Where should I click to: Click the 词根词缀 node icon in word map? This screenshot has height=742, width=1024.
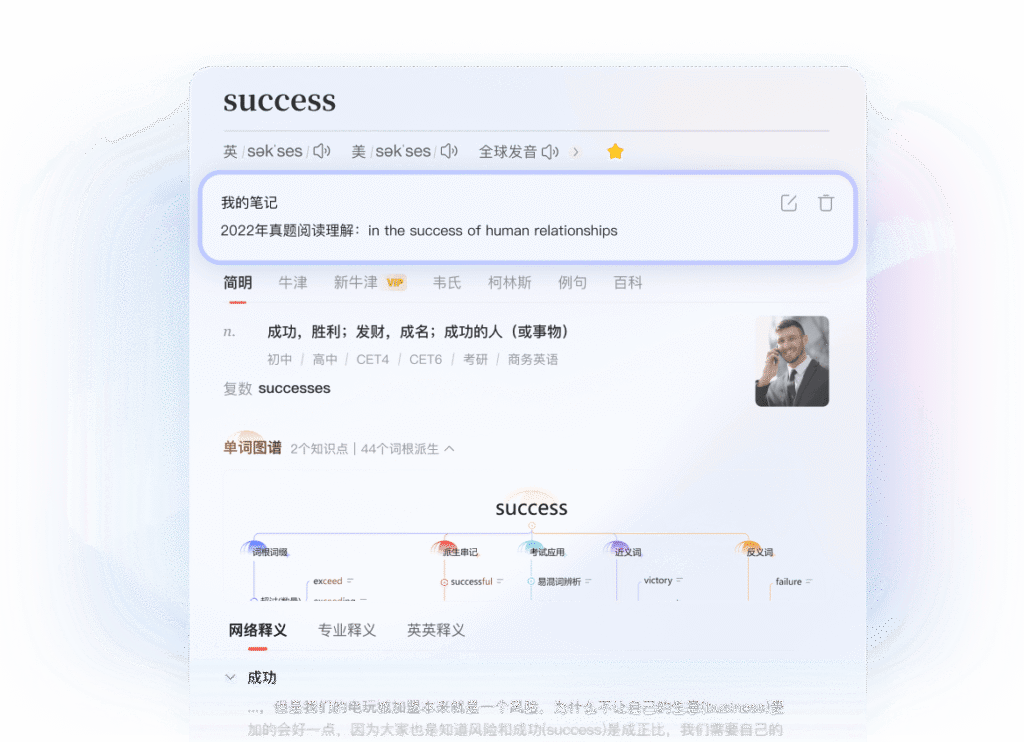pos(254,547)
